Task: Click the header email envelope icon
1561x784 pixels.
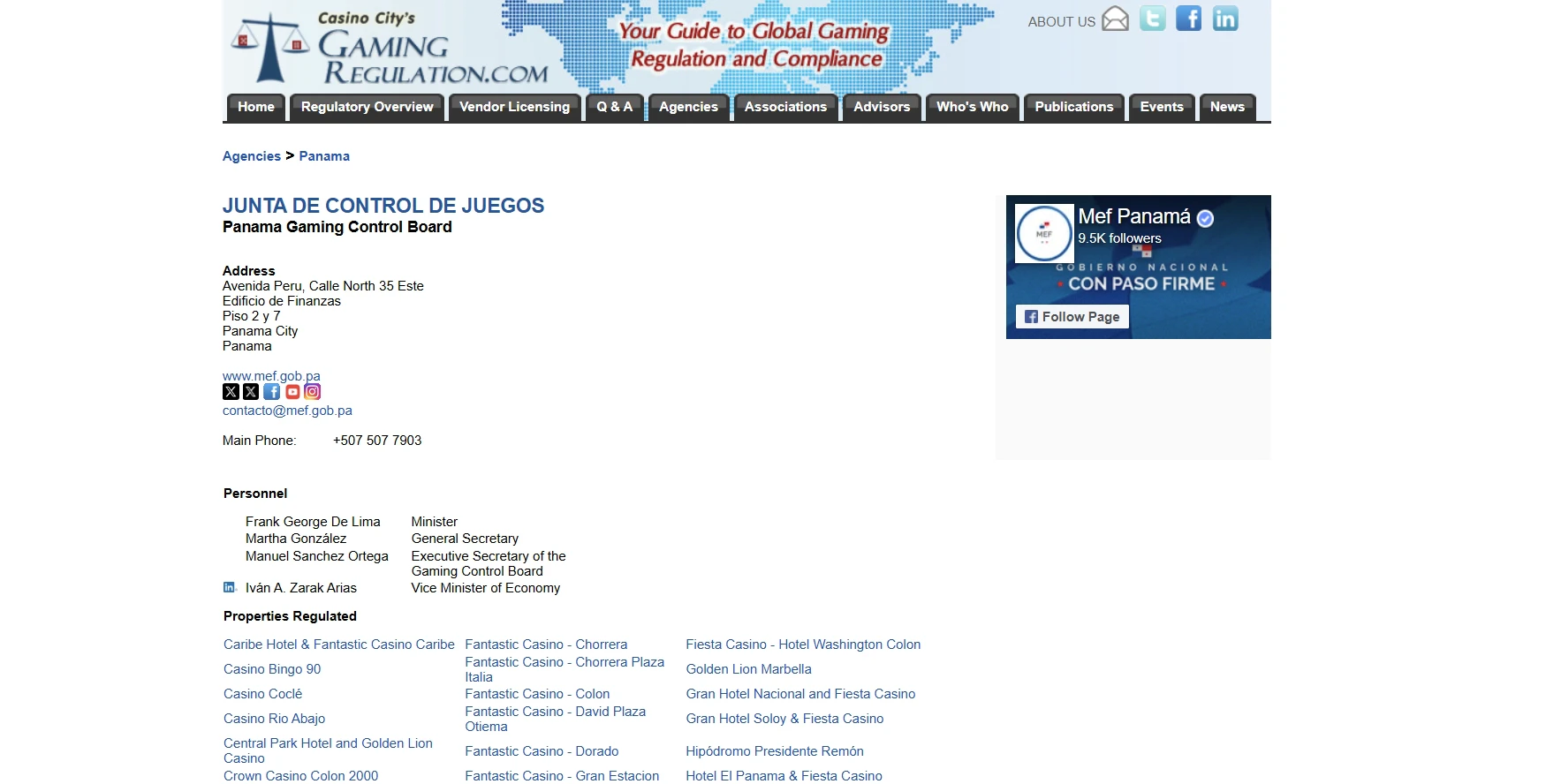Action: 1116,19
